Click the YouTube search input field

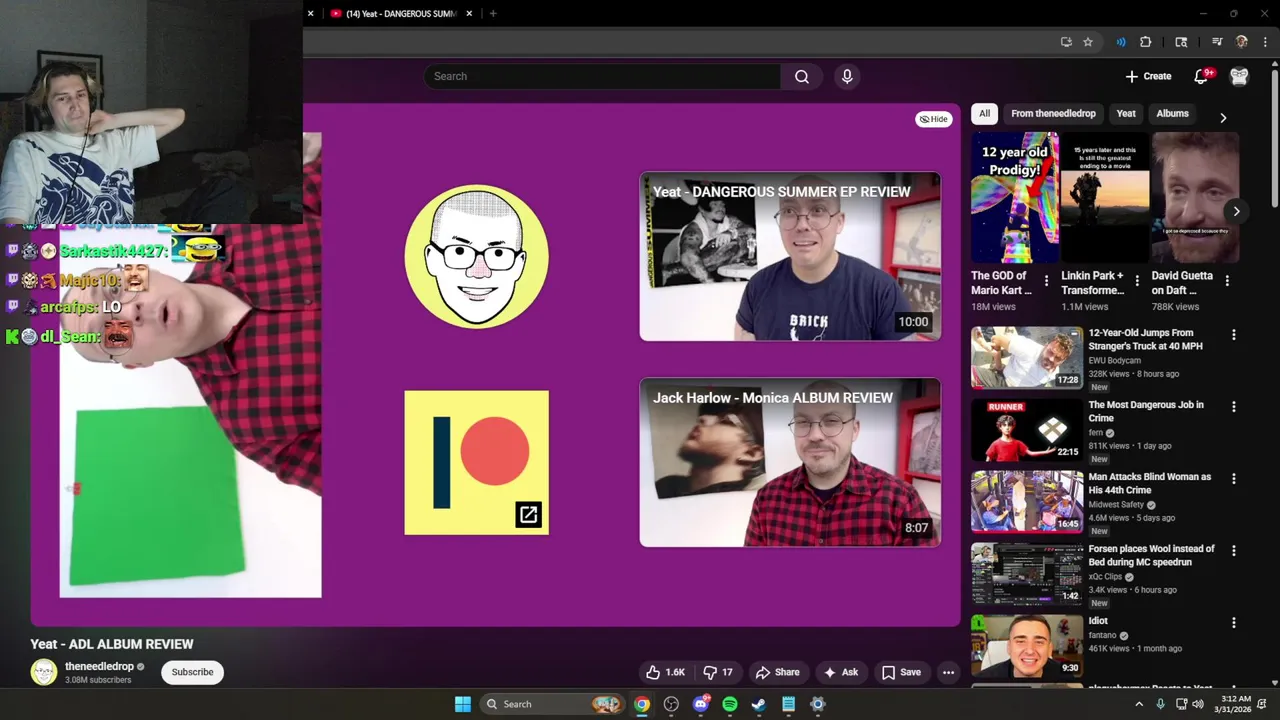(x=602, y=76)
